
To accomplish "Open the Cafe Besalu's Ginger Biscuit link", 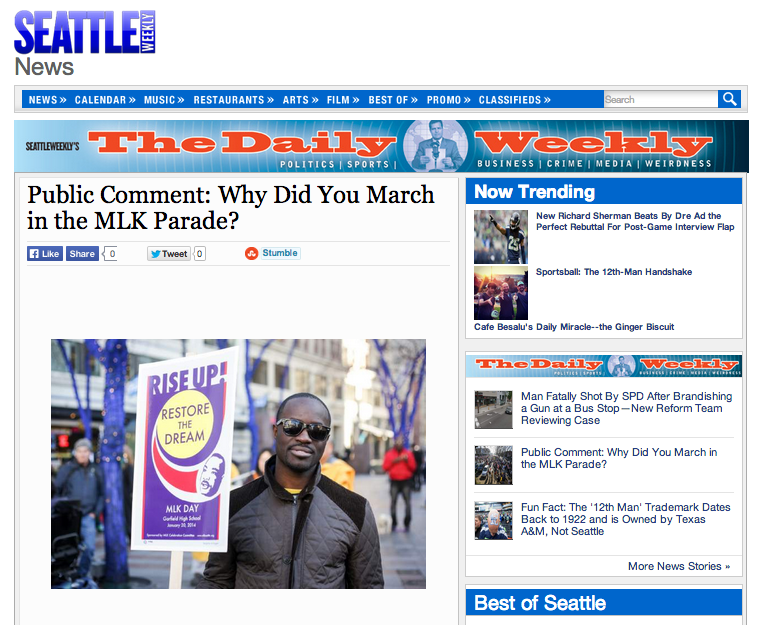I will point(574,327).
